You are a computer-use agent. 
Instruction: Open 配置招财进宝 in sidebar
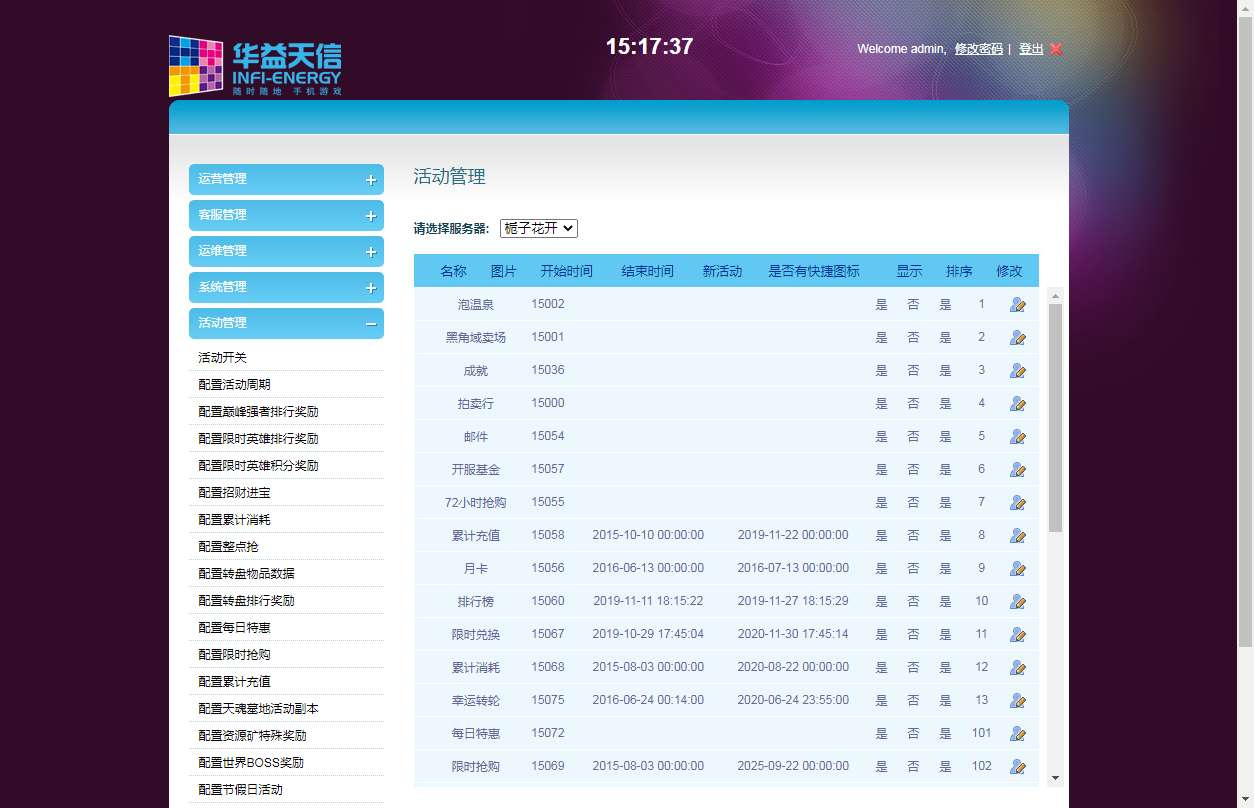coord(234,492)
